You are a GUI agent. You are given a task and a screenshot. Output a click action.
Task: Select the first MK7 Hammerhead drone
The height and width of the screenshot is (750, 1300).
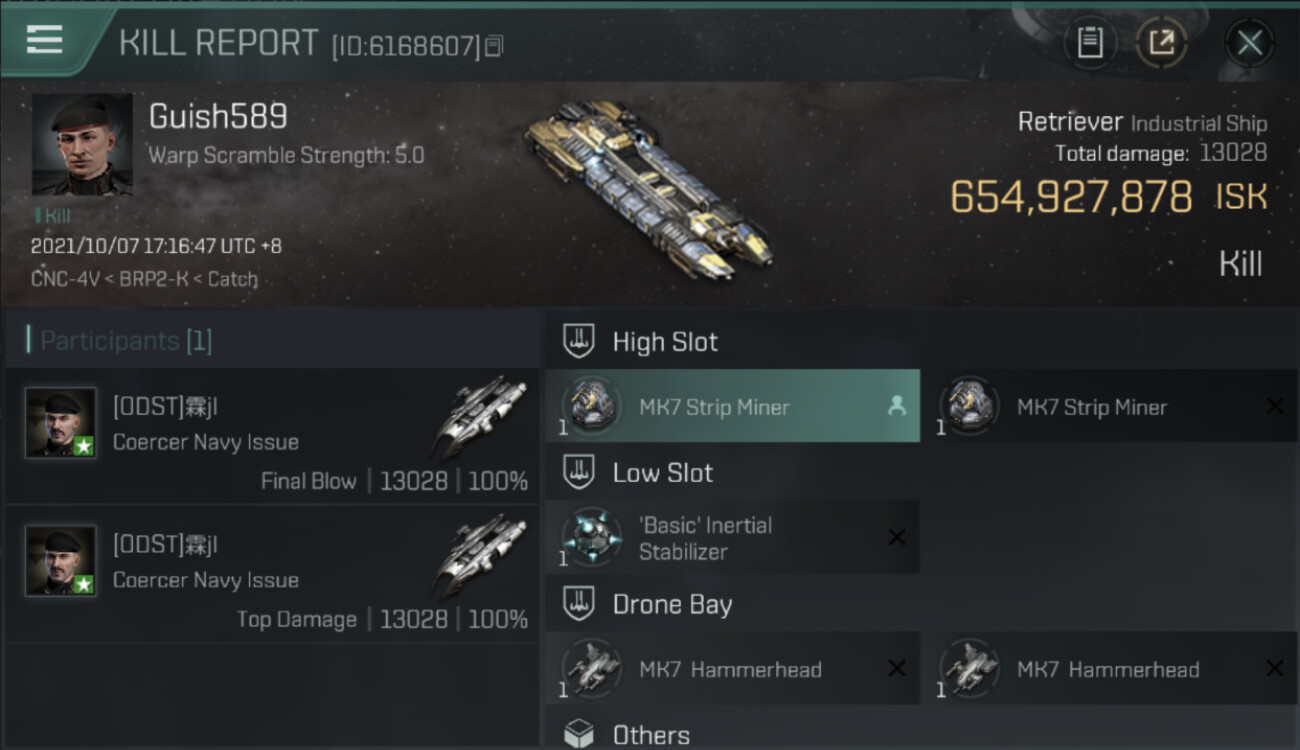pyautogui.click(x=732, y=669)
